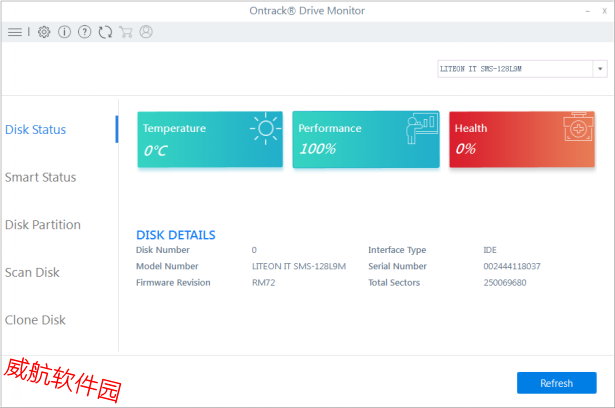Viewport: 615px width, 408px height.
Task: Click the presenter chart icon on Performance card
Action: pyautogui.click(x=422, y=129)
